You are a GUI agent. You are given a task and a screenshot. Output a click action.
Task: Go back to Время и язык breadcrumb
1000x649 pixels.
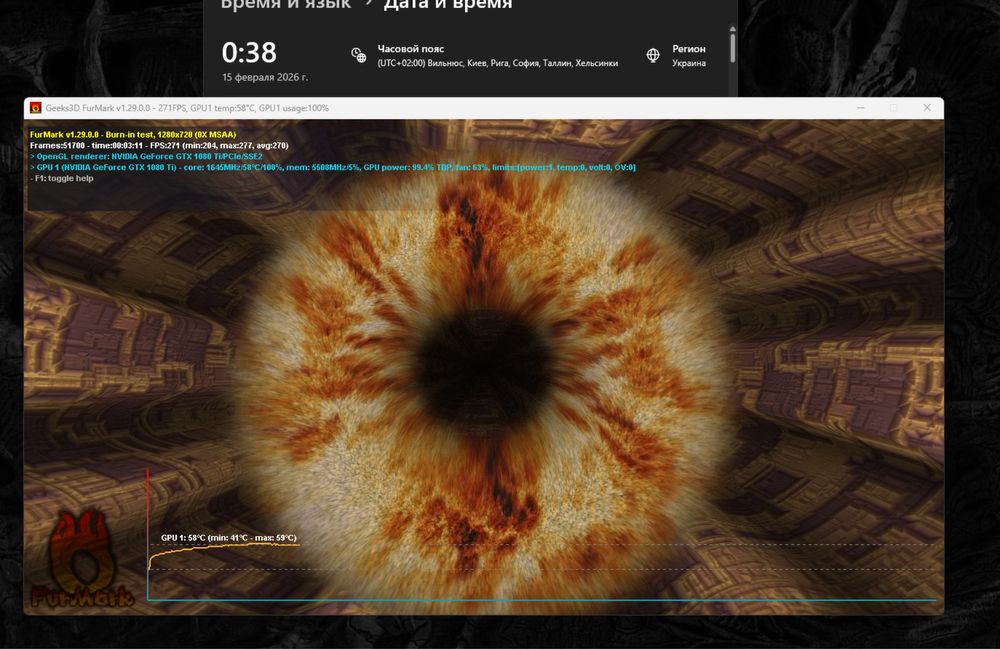tap(286, 4)
